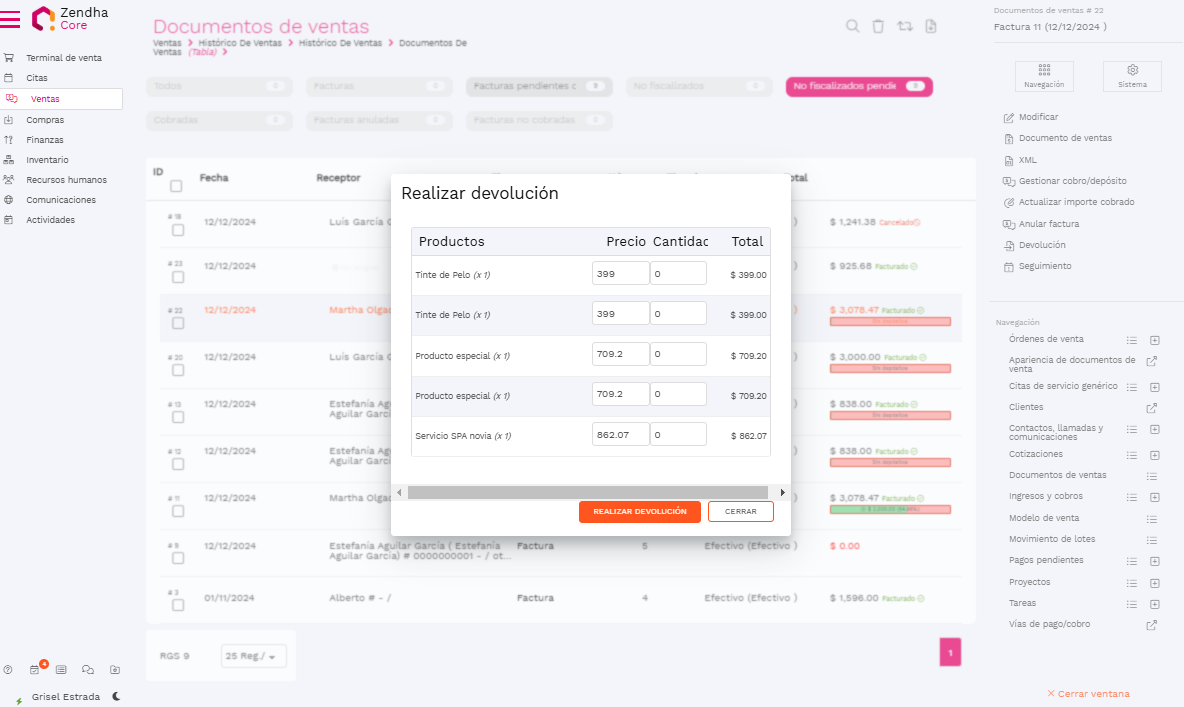Click the hamburger menu icon
Viewport: 1184px width, 707px height.
coord(10,18)
